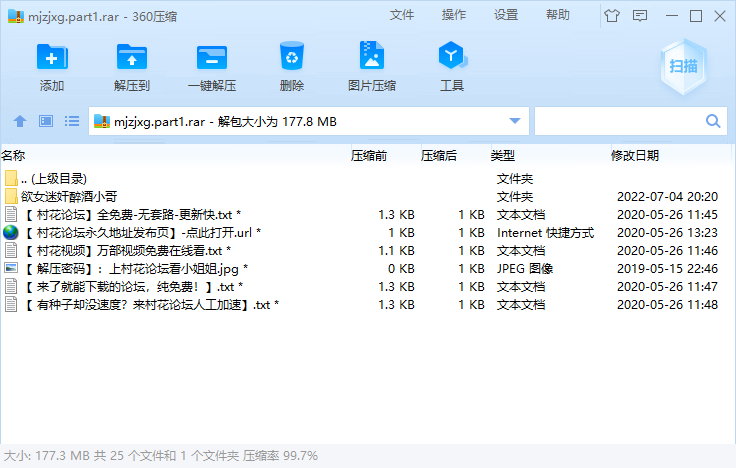This screenshot has width=736, height=468.
Task: Click inside the search input field
Action: pyautogui.click(x=618, y=121)
